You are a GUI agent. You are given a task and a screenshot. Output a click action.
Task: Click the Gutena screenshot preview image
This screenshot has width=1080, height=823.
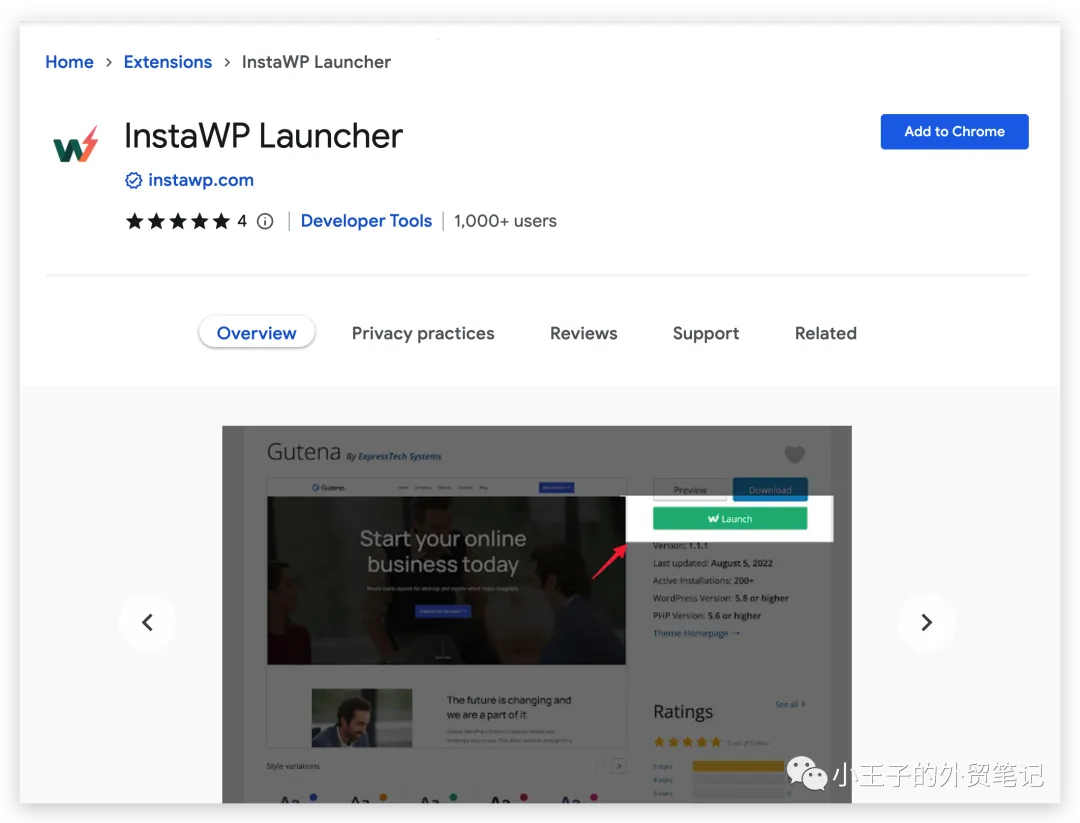tap(537, 614)
